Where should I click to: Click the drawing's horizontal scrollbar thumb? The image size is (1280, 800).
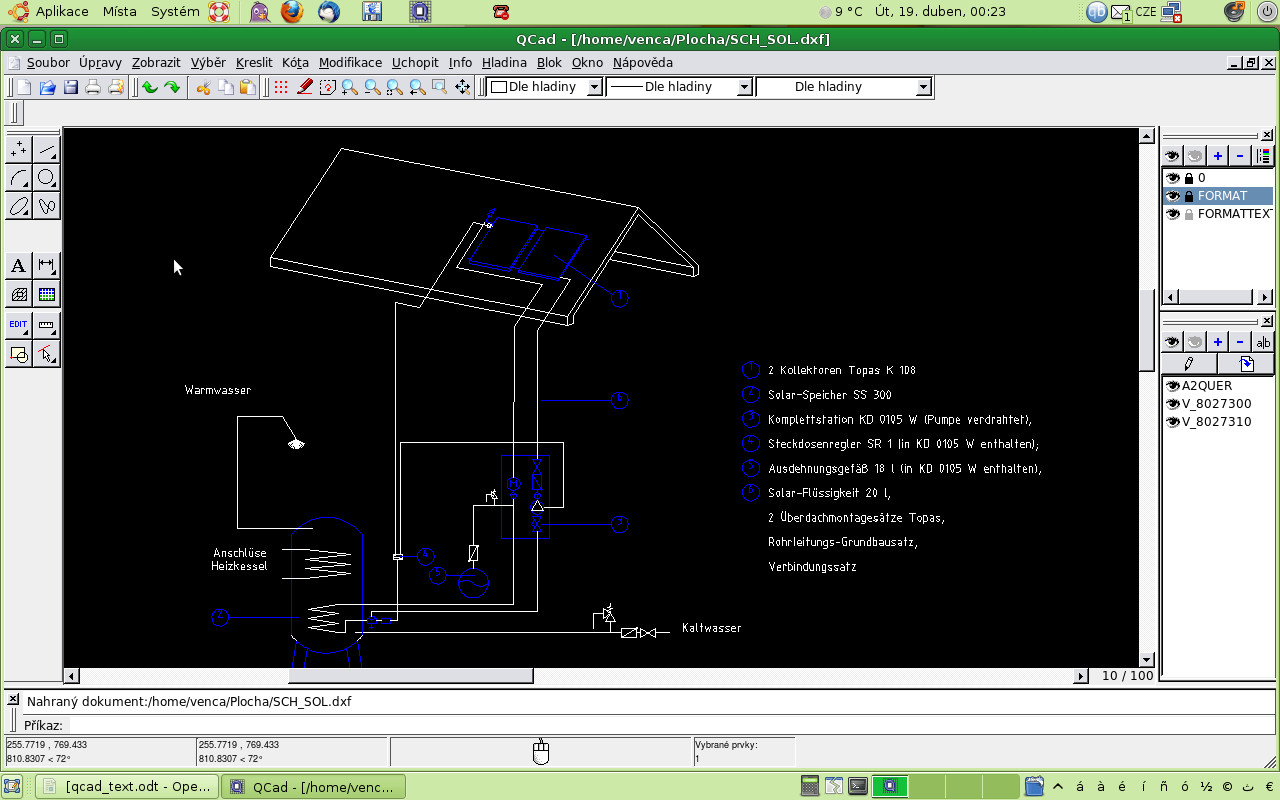tap(411, 677)
